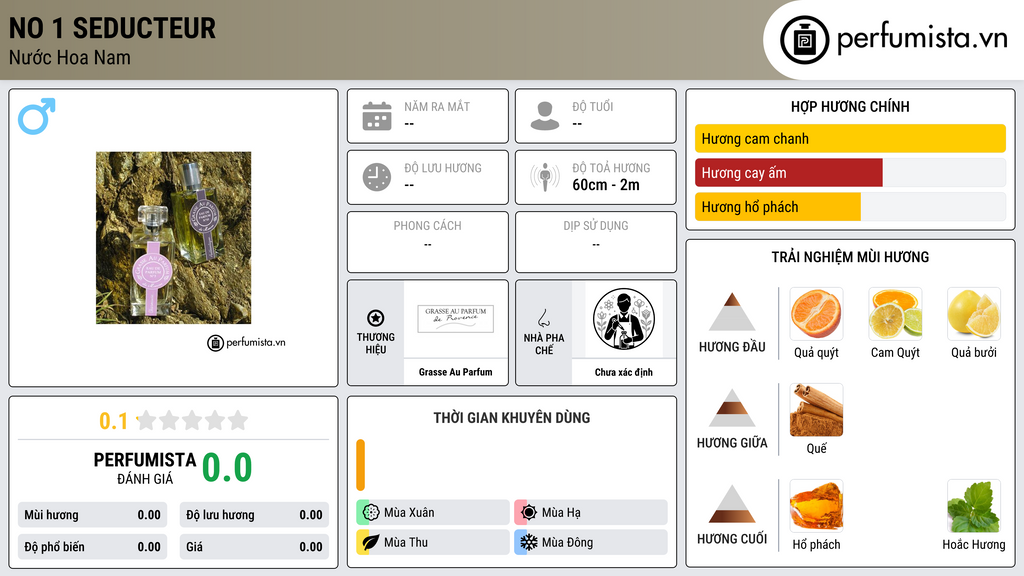Click the Grasse Au Parfum brand logo
Image resolution: width=1024 pixels, height=576 pixels.
click(x=456, y=319)
